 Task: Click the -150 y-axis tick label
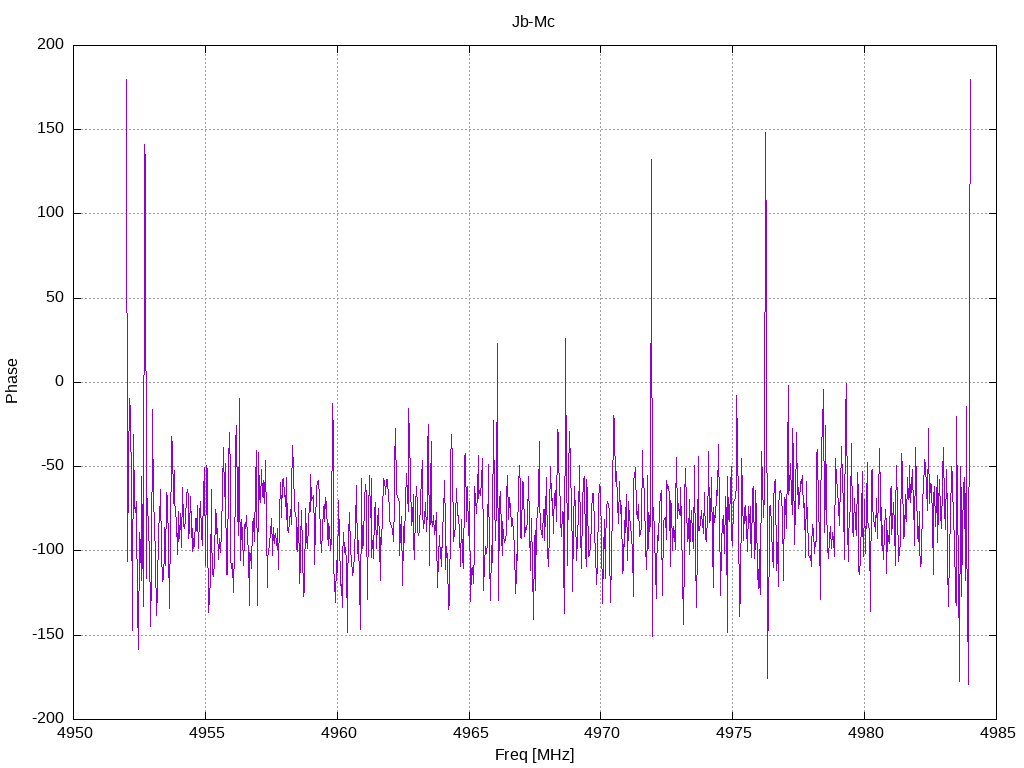click(48, 634)
